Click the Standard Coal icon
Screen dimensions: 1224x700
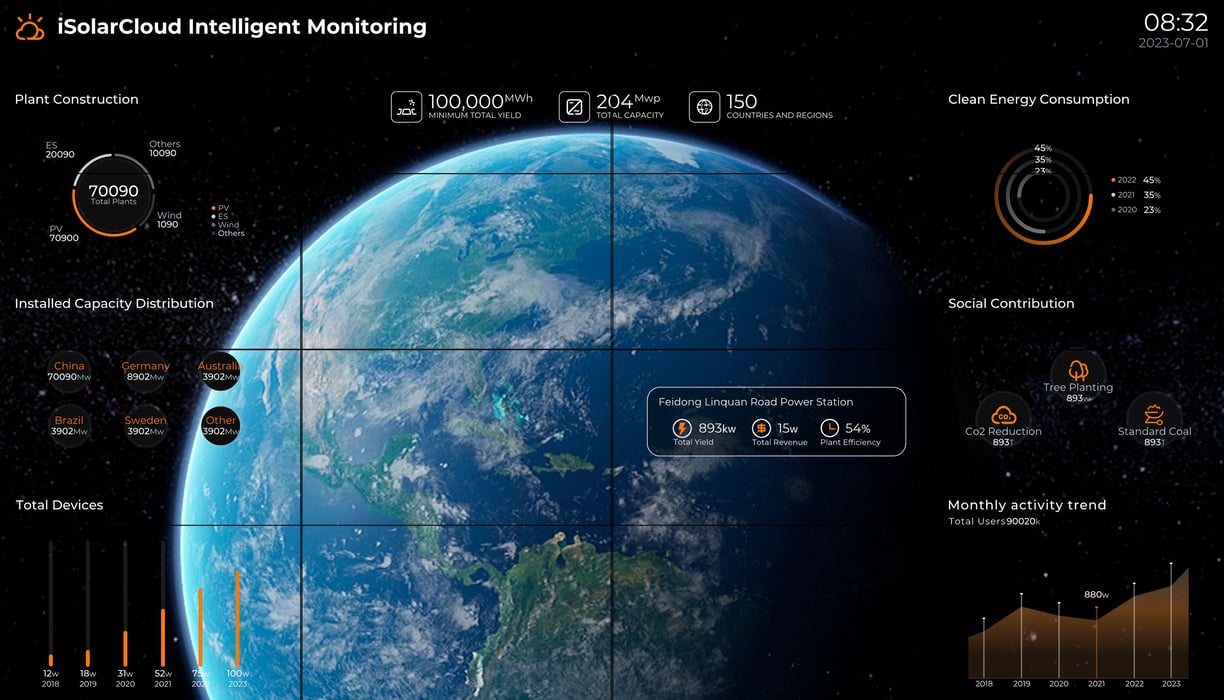[1154, 415]
